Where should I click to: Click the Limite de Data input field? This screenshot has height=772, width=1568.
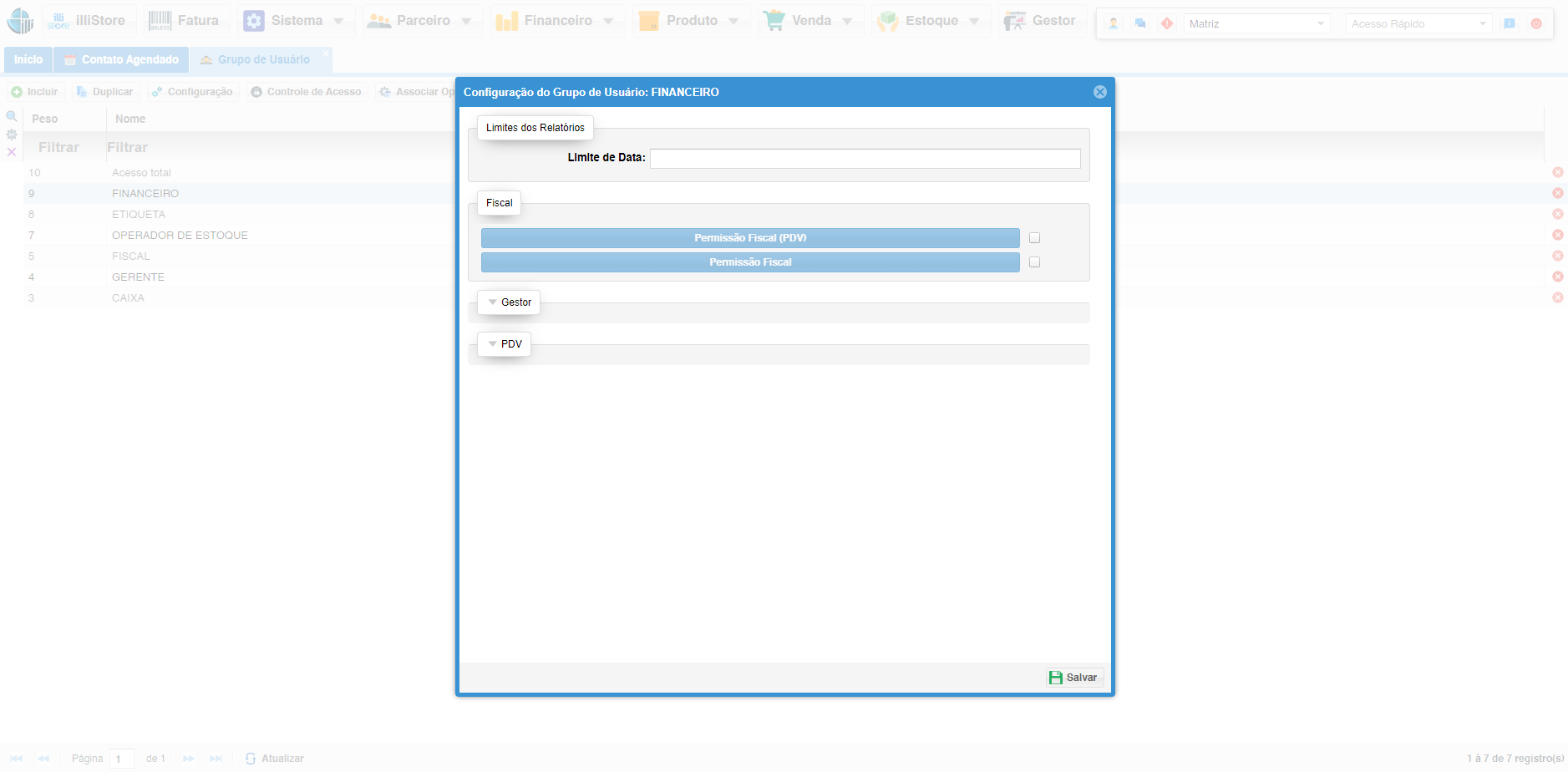pyautogui.click(x=865, y=159)
